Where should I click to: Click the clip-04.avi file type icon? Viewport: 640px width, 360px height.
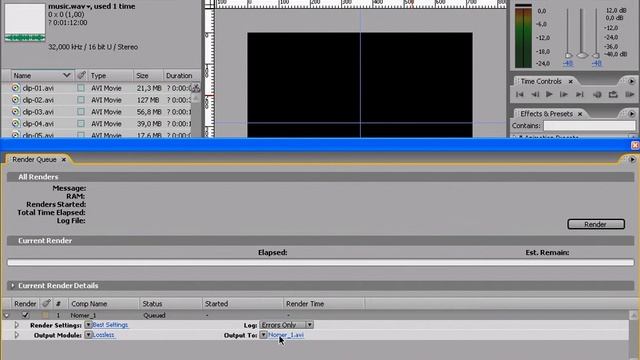(x=16, y=123)
